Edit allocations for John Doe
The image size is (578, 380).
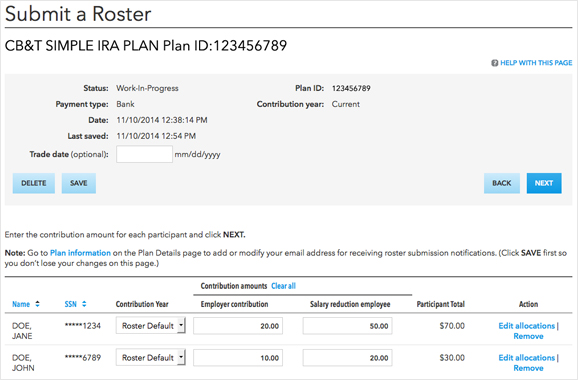click(527, 358)
